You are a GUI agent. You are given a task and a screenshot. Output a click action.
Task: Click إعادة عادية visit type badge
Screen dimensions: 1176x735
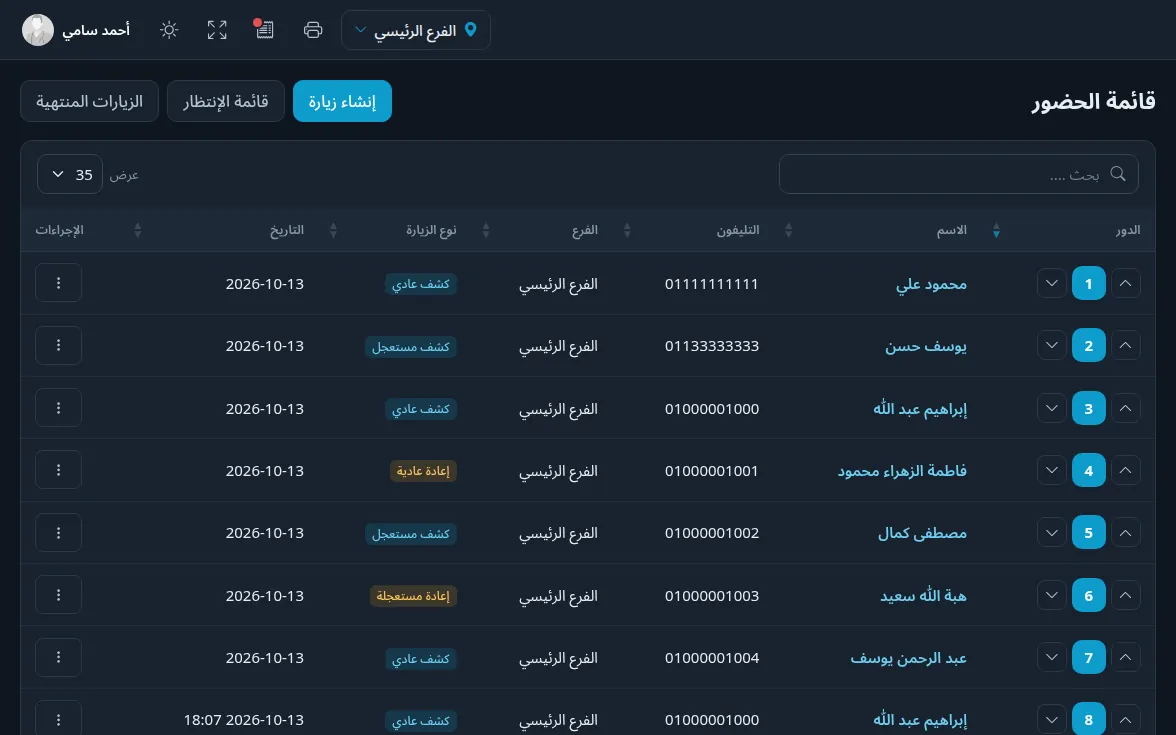pos(423,471)
